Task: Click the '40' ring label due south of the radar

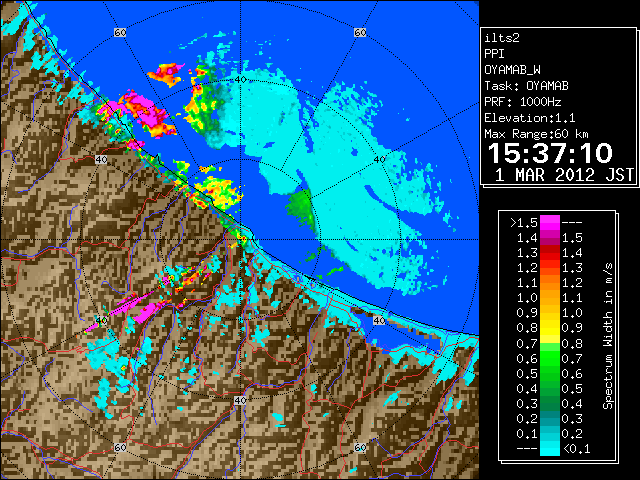Action: [240, 400]
